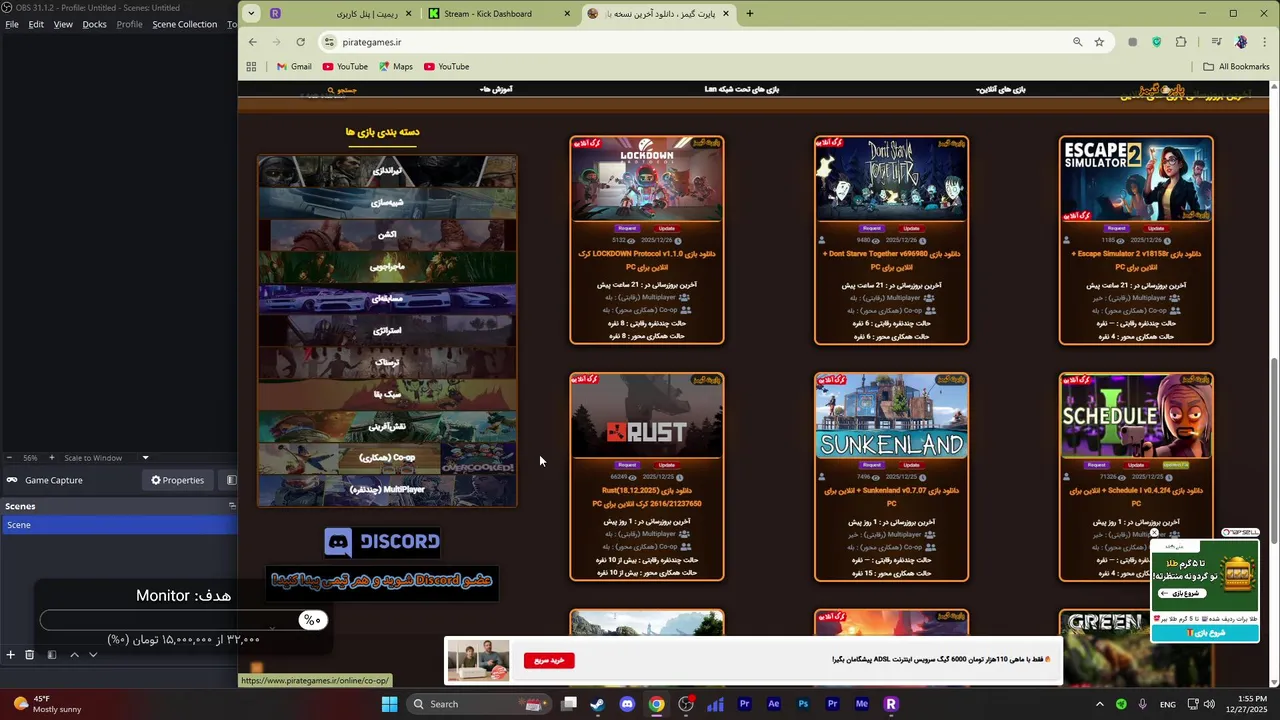Open the zoom magnifier icon in address bar
The image size is (1280, 720).
(1077, 42)
